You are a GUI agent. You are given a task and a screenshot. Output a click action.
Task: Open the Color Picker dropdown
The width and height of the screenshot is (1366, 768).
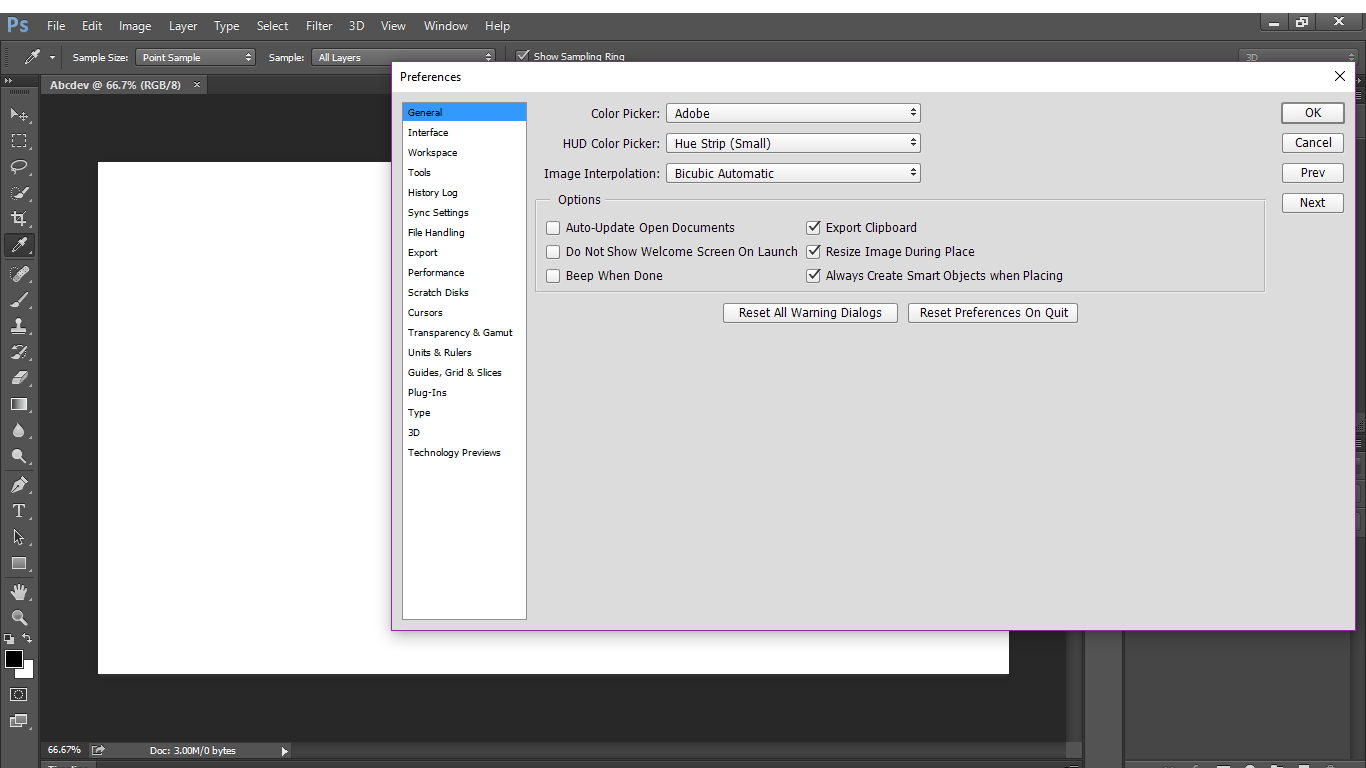(793, 112)
